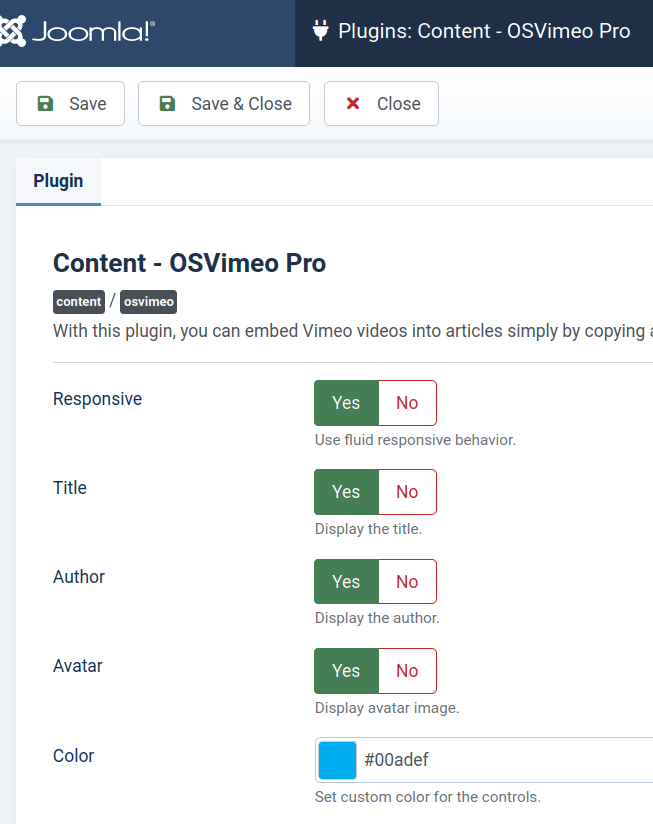Open the blue color swatch picker
Image resolution: width=653 pixels, height=824 pixels.
[337, 760]
